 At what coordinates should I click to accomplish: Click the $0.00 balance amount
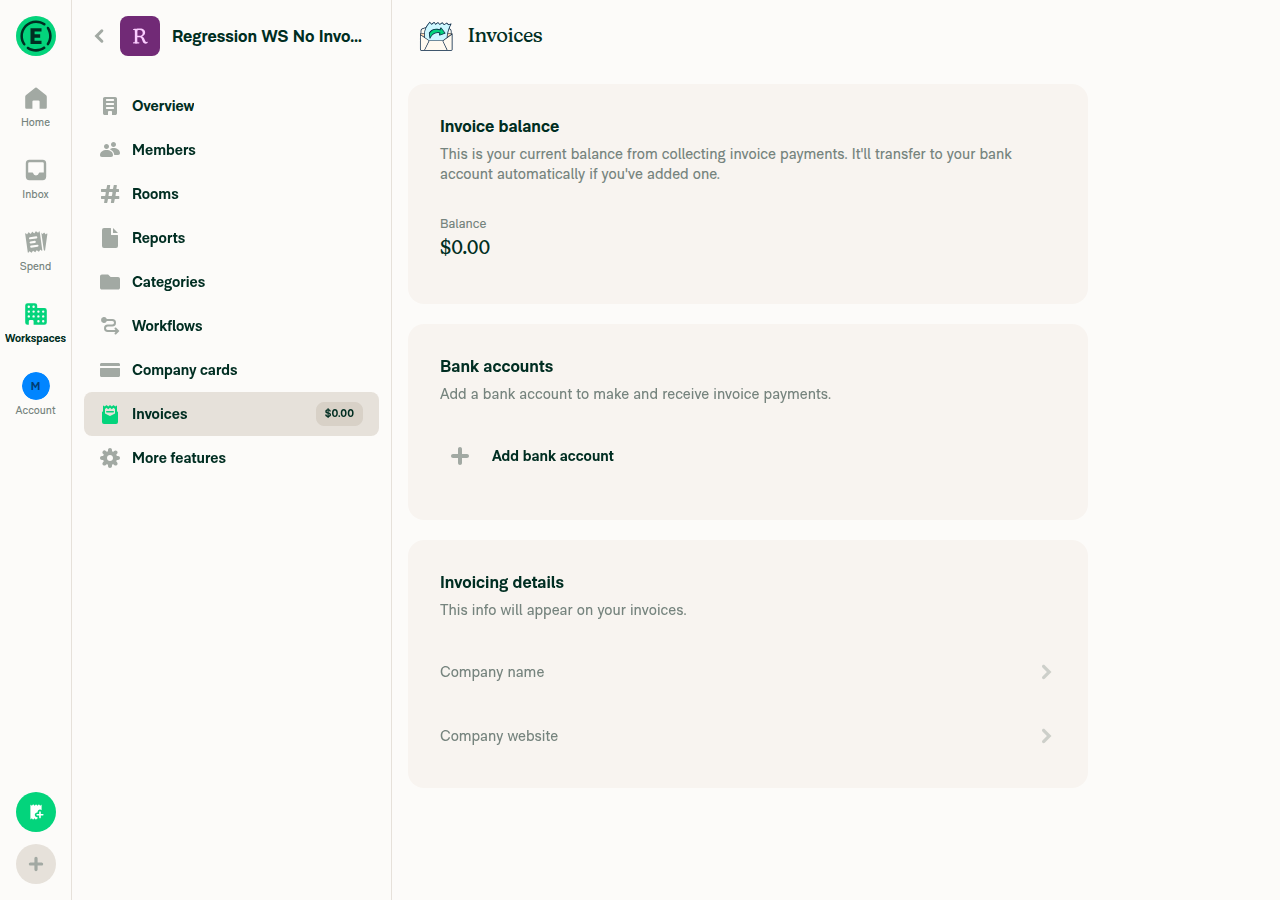pyautogui.click(x=465, y=247)
